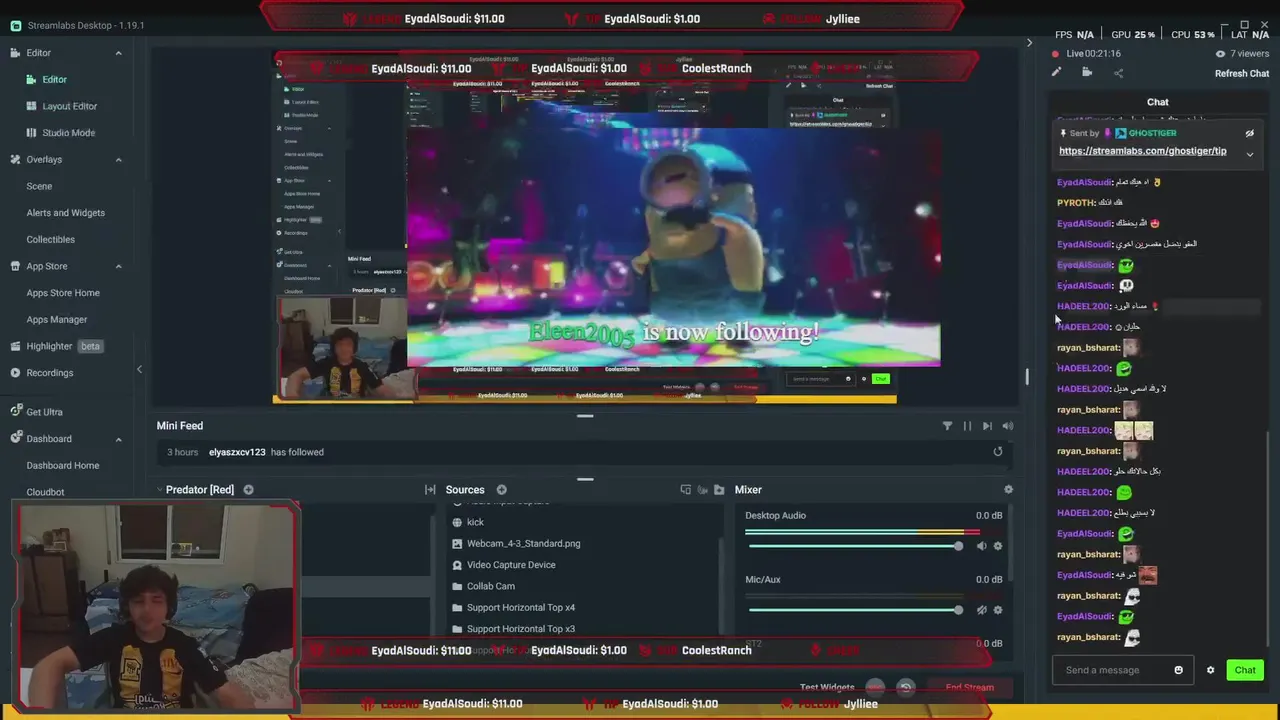Collapse the Overlays sidebar group
The height and width of the screenshot is (720, 1280).
click(118, 160)
